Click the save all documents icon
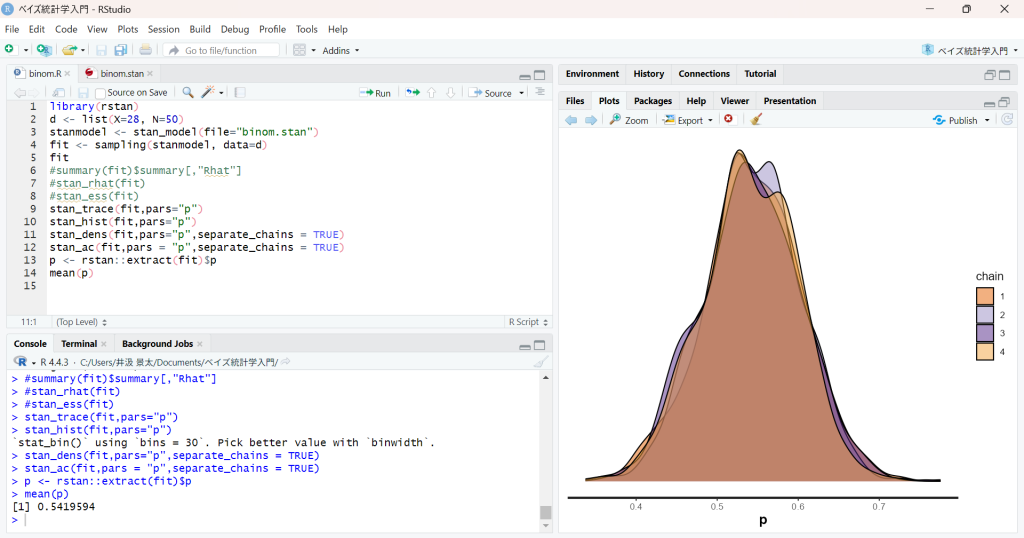1024x538 pixels. click(x=120, y=50)
